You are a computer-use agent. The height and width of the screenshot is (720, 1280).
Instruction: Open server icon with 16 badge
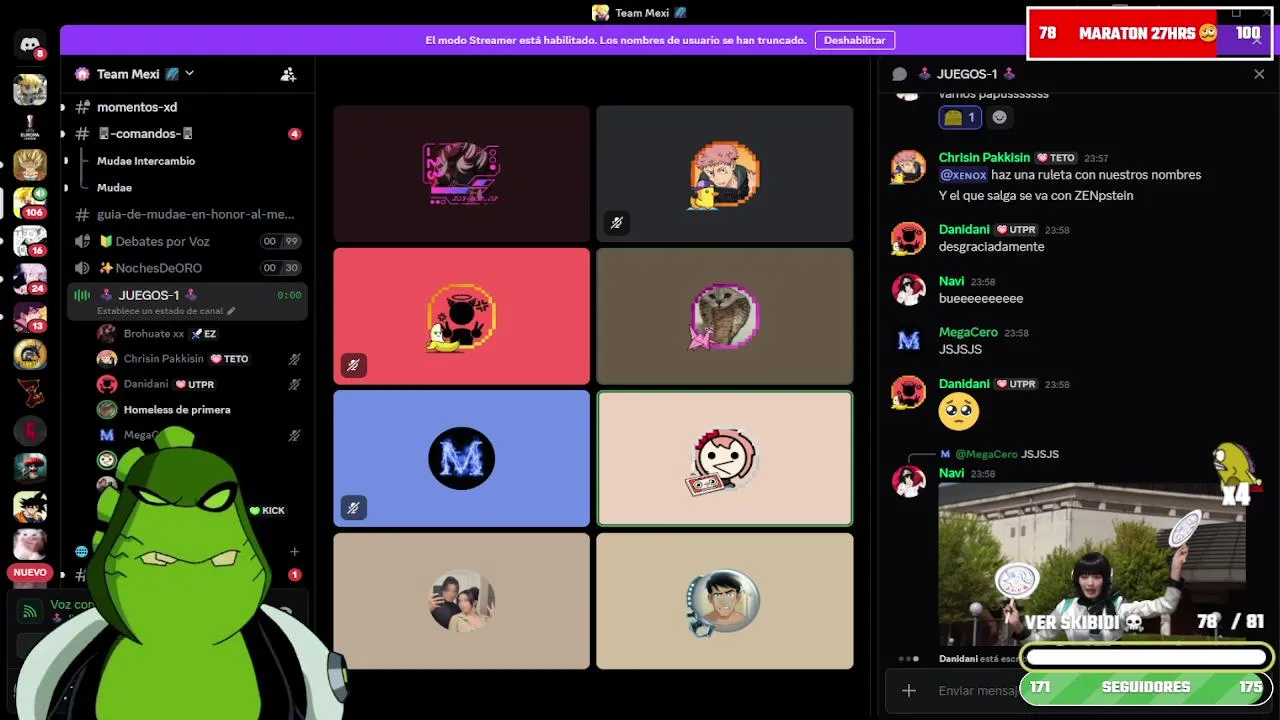click(30, 241)
